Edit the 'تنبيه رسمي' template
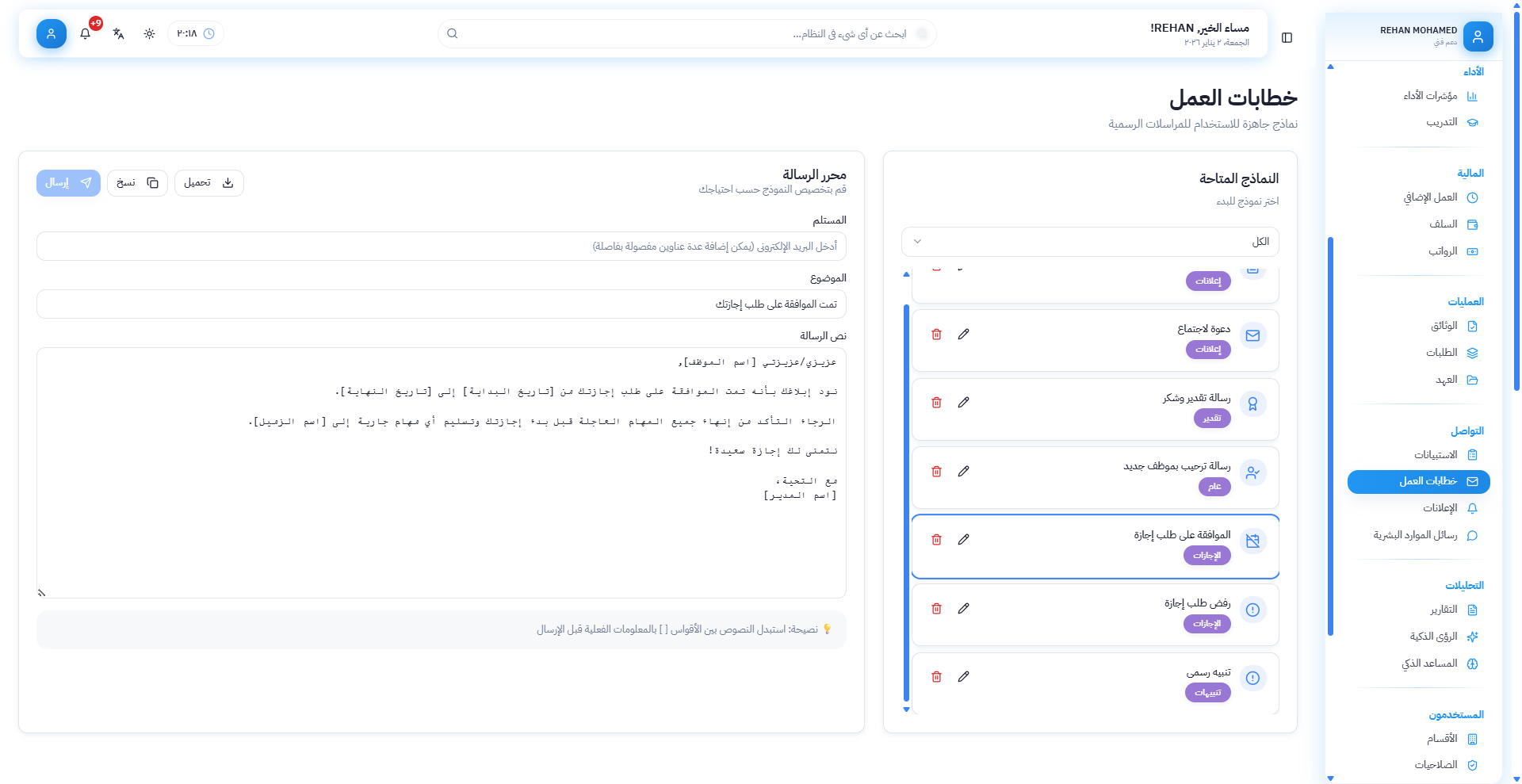The image size is (1522, 784). 963,677
